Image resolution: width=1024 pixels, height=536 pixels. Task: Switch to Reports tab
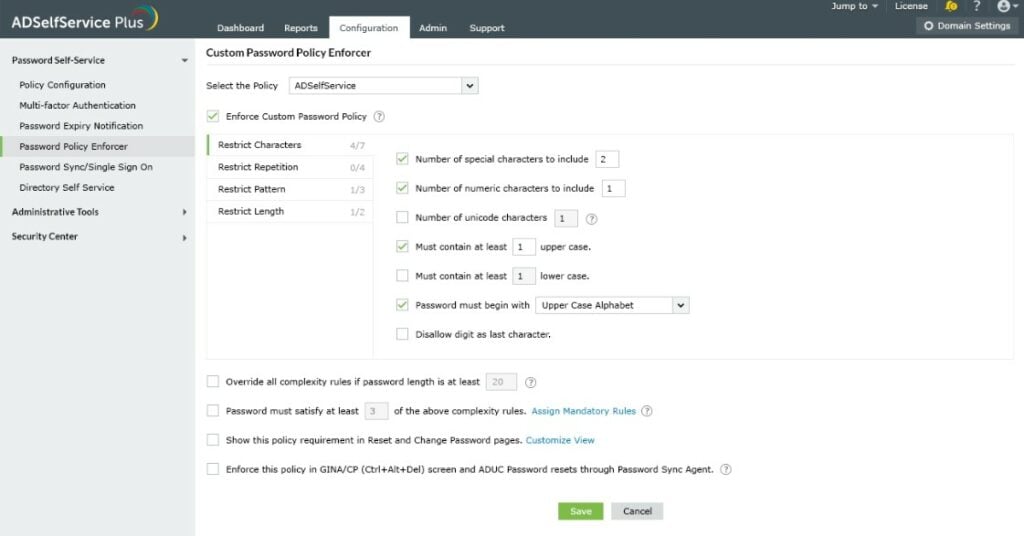coord(300,28)
